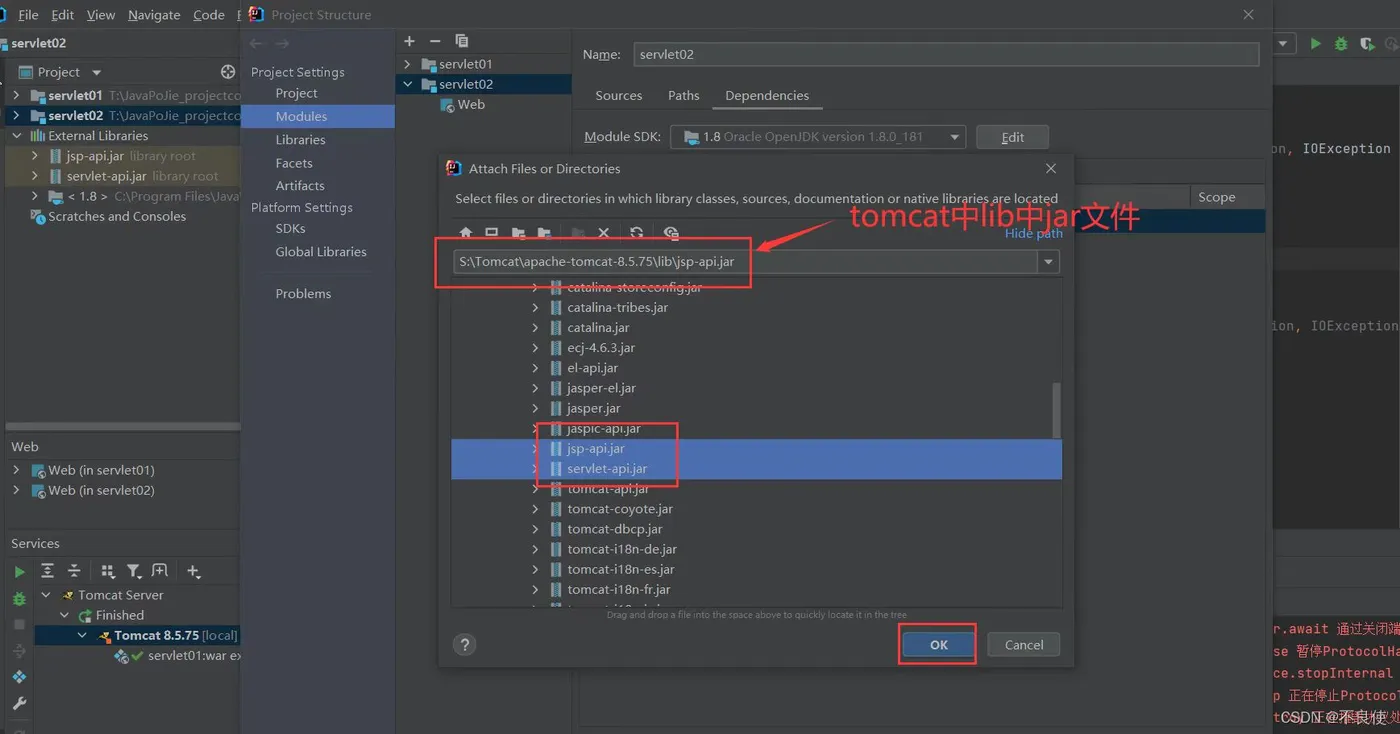Jump to project directory in file chooser

518,233
